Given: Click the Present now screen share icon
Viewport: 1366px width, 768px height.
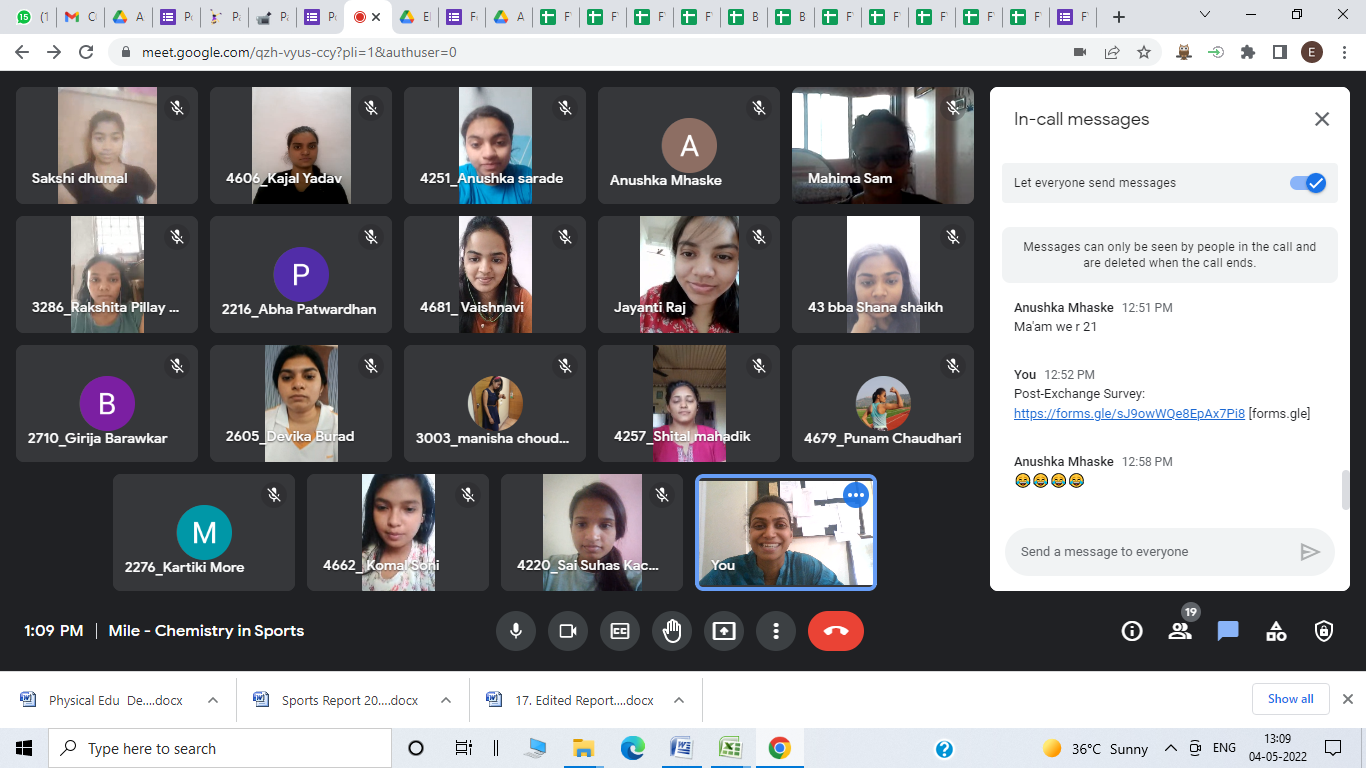Looking at the screenshot, I should tap(724, 631).
